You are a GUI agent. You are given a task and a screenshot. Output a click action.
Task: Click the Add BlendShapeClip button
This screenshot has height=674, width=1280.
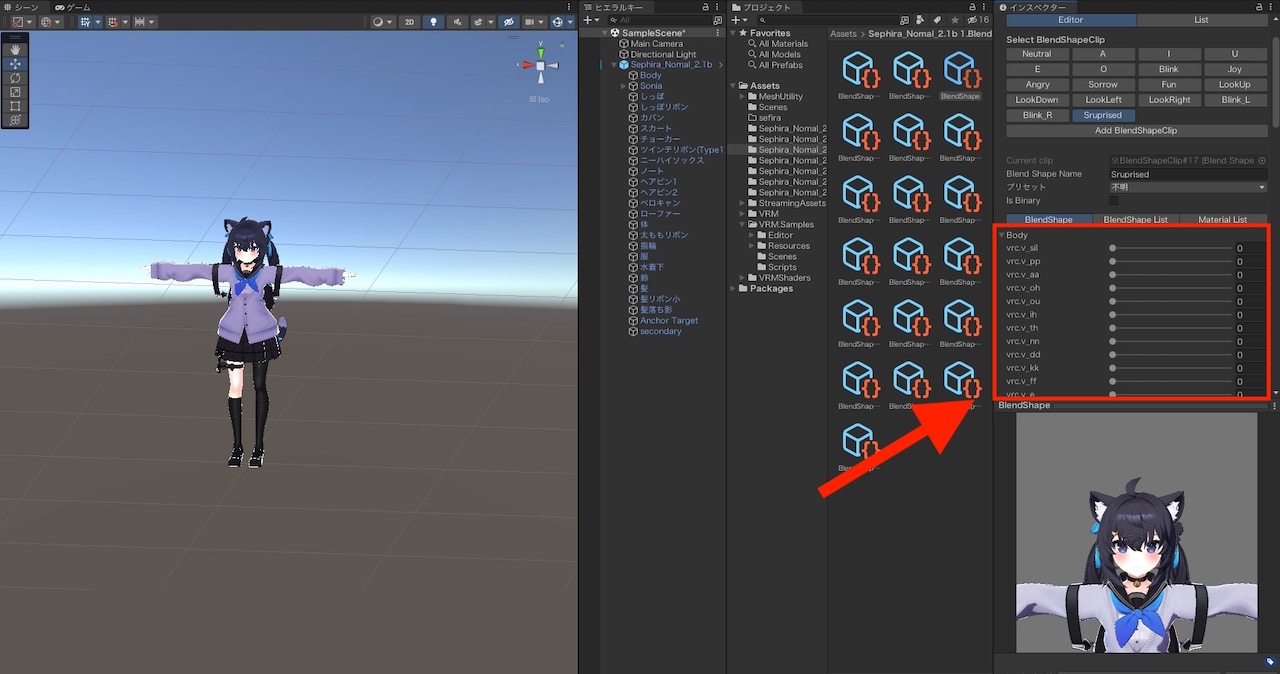[1136, 131]
